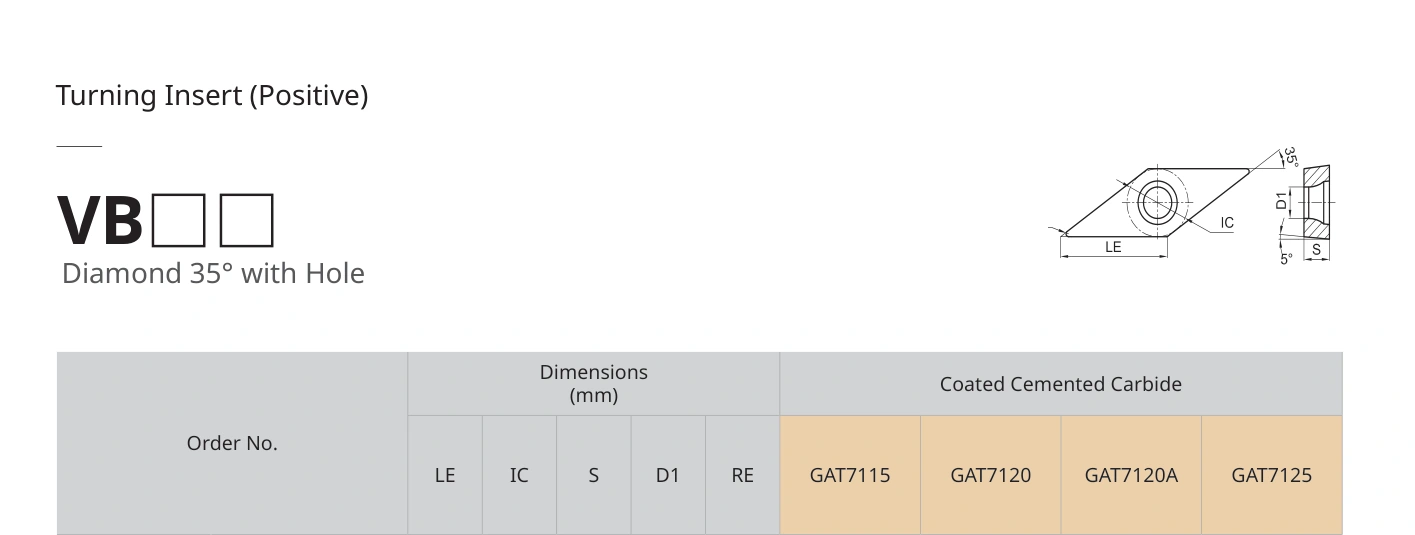Click the Coated Cemented Carbide header
The image size is (1415, 535).
tap(1061, 384)
